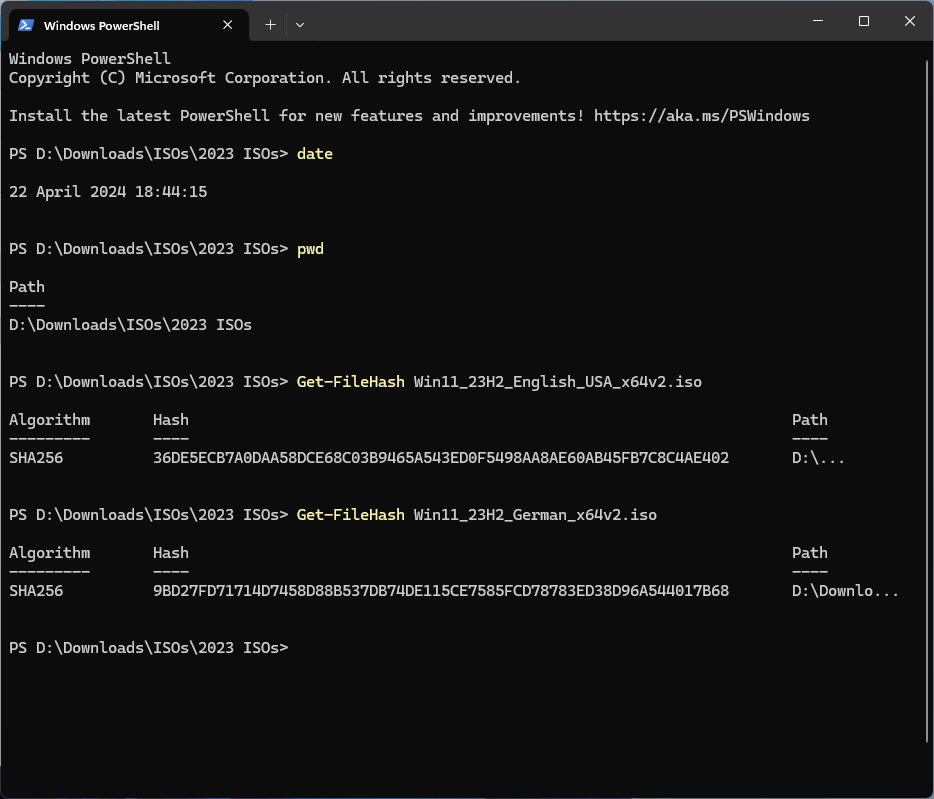The image size is (934, 799).
Task: Click the truncated path 'D:\...'
Action: [818, 458]
